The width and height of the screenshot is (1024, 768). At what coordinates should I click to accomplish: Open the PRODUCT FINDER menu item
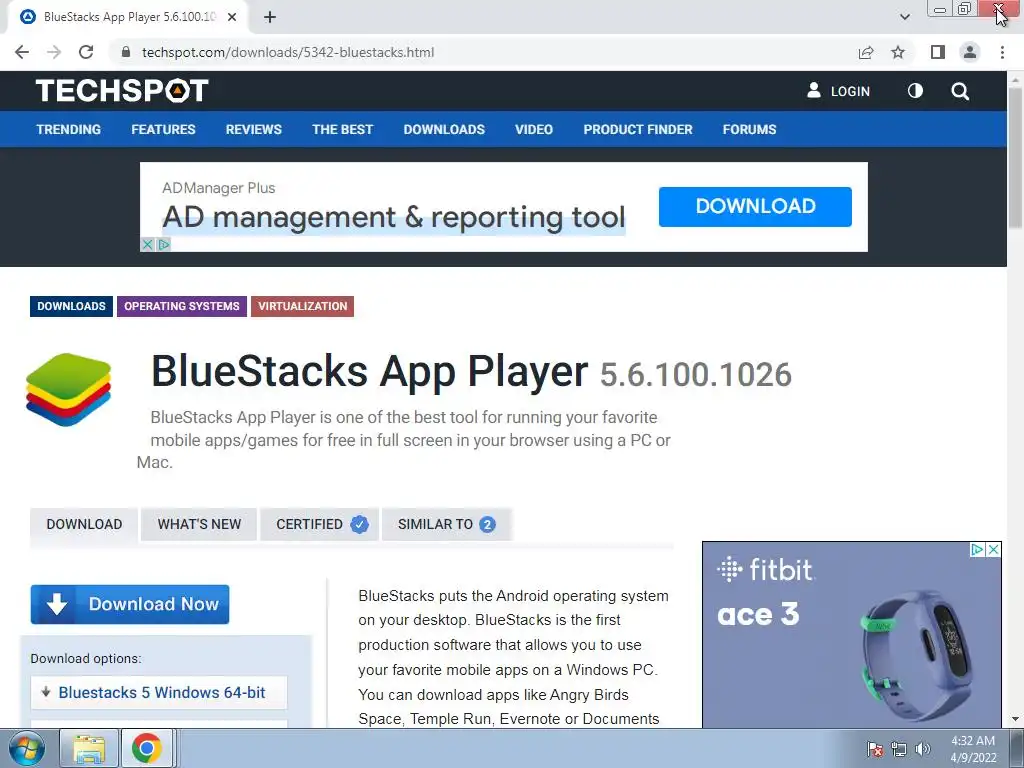[637, 129]
